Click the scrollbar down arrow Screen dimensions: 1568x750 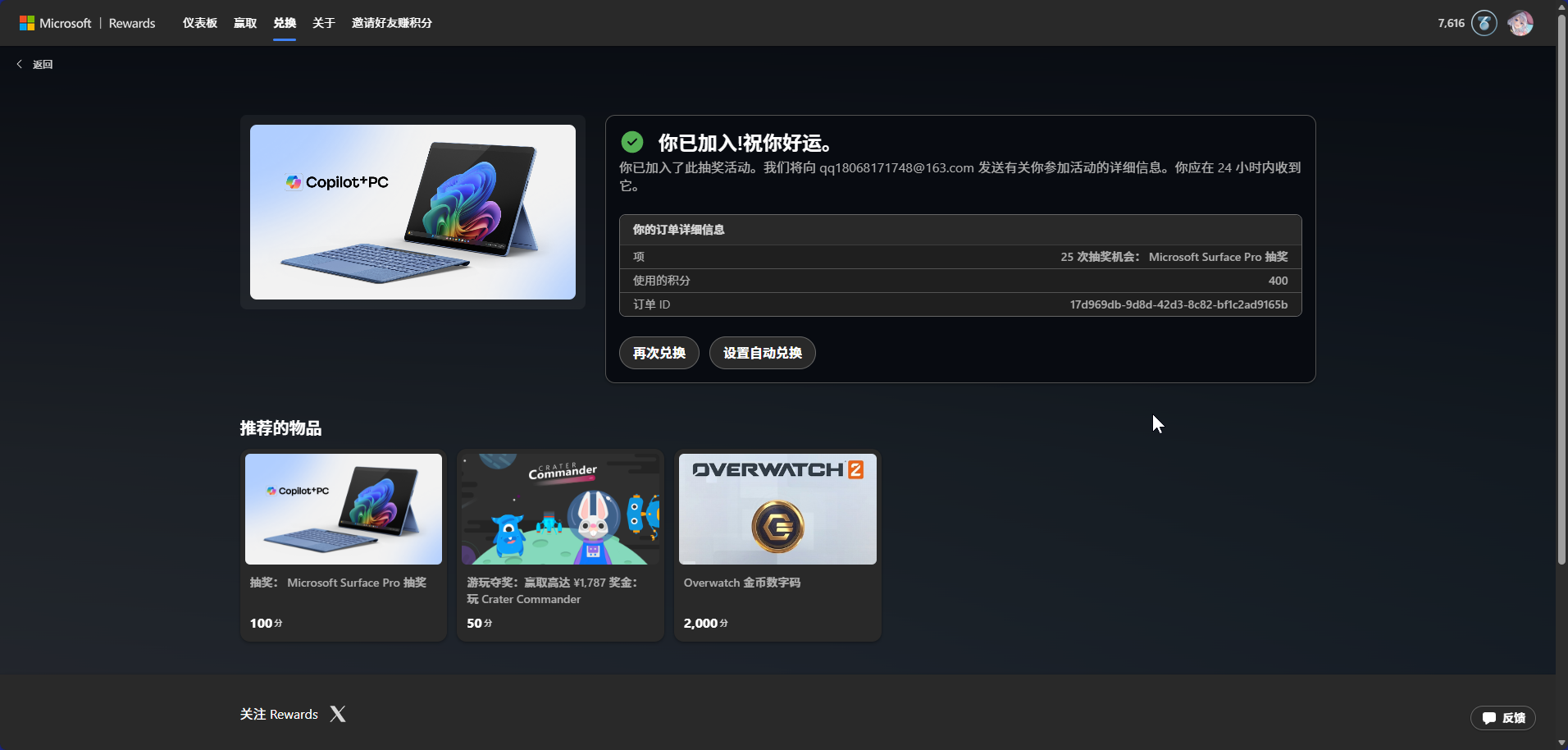point(1561,743)
